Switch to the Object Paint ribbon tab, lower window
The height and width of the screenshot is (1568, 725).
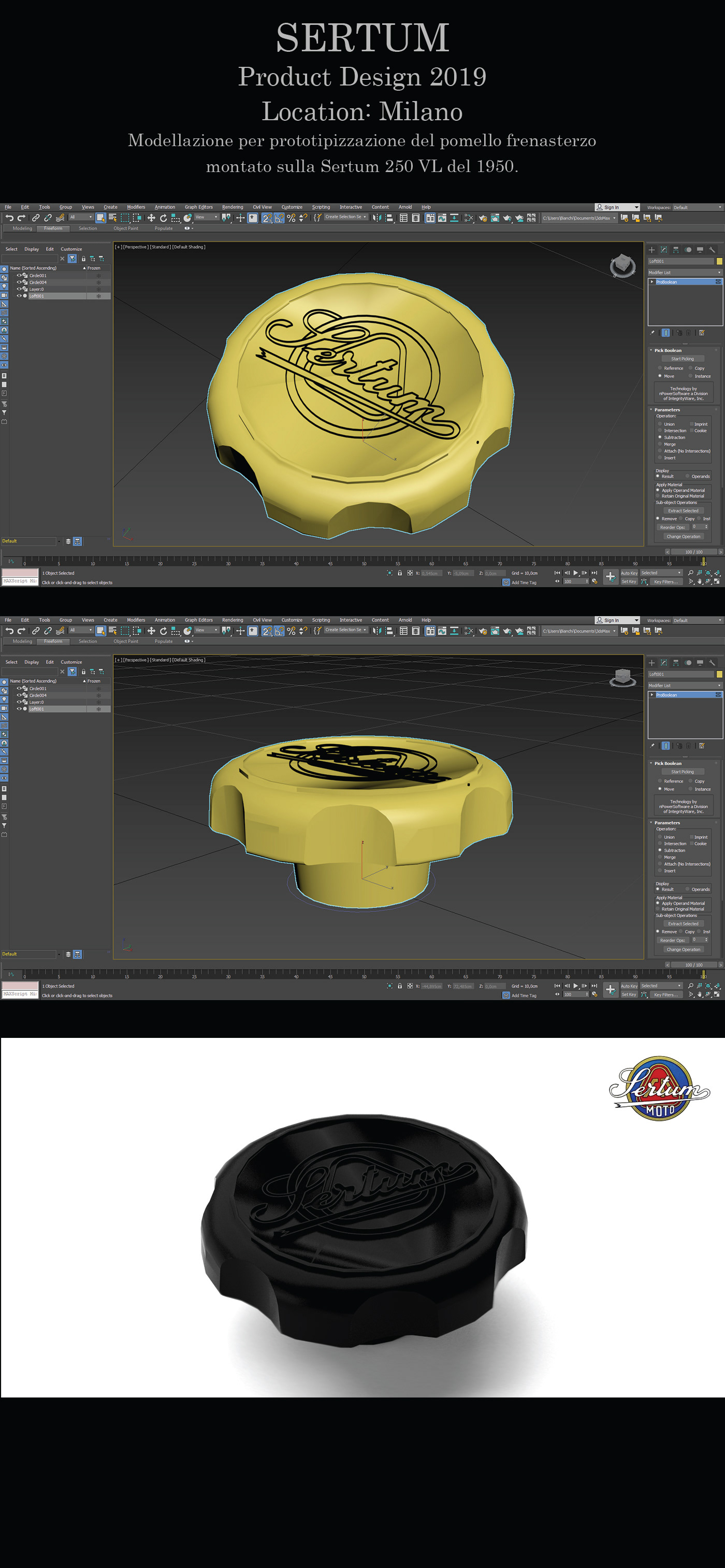point(125,641)
